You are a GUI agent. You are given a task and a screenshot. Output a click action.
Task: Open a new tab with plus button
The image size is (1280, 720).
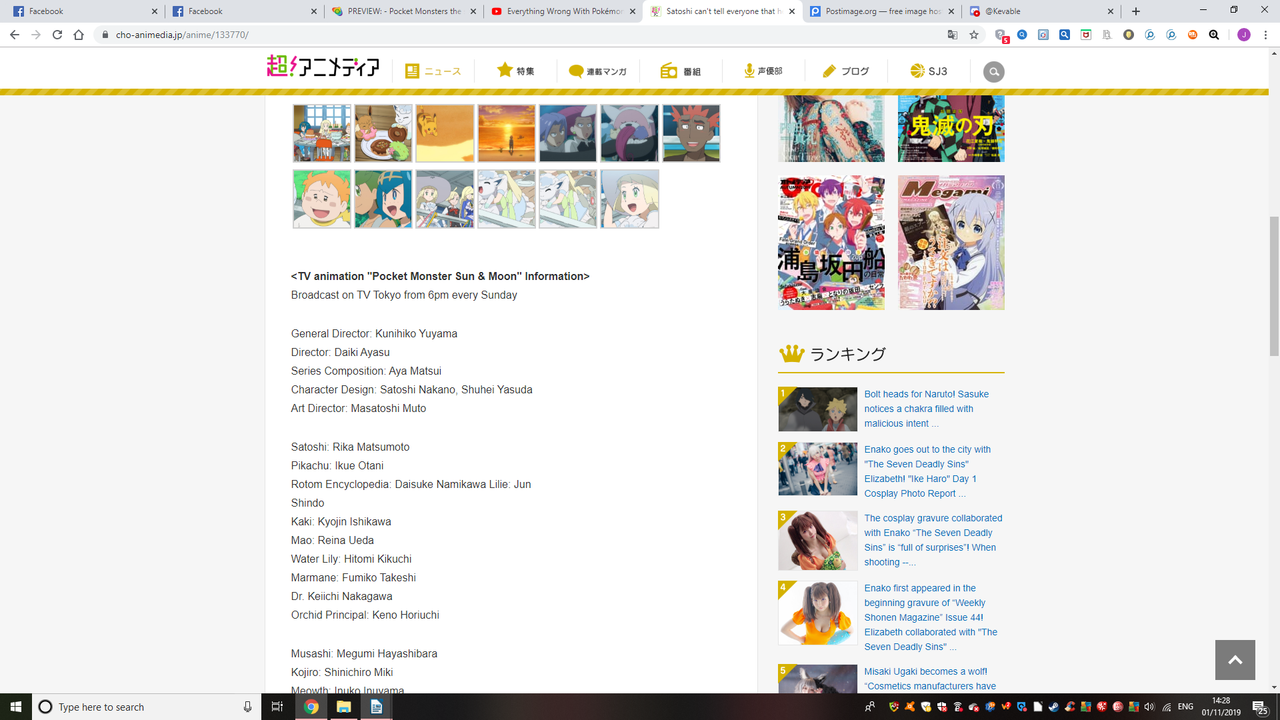pos(1136,11)
